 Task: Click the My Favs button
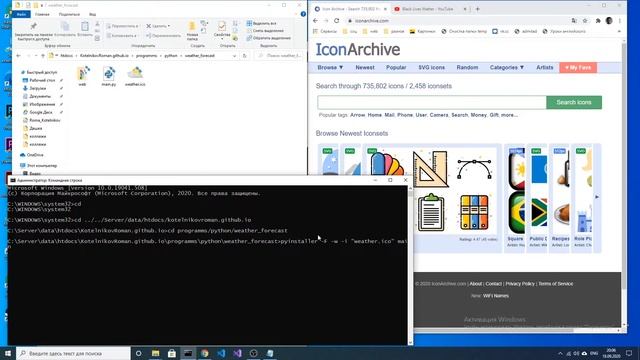pos(578,67)
